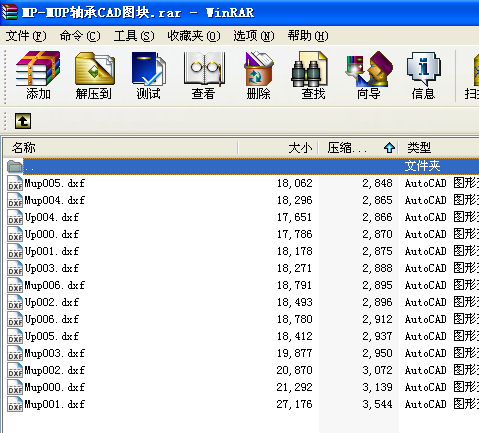Click size value 20,870 of Mup002.dxf
The image size is (479, 433).
point(294,370)
